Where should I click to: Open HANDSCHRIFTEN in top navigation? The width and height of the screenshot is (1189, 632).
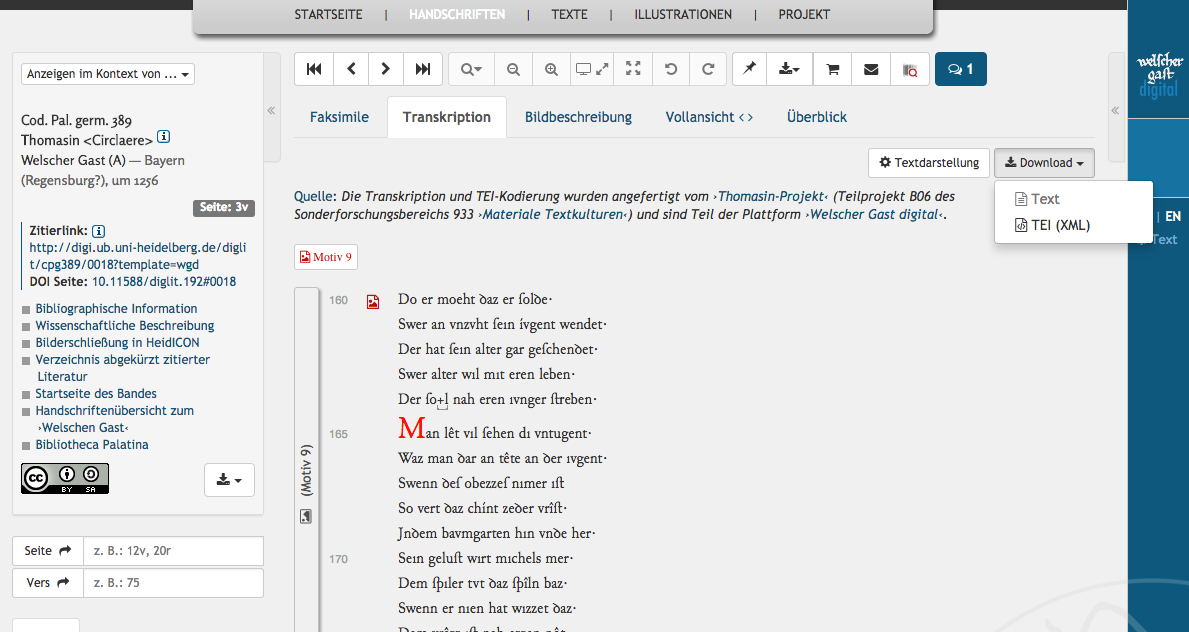(x=457, y=14)
